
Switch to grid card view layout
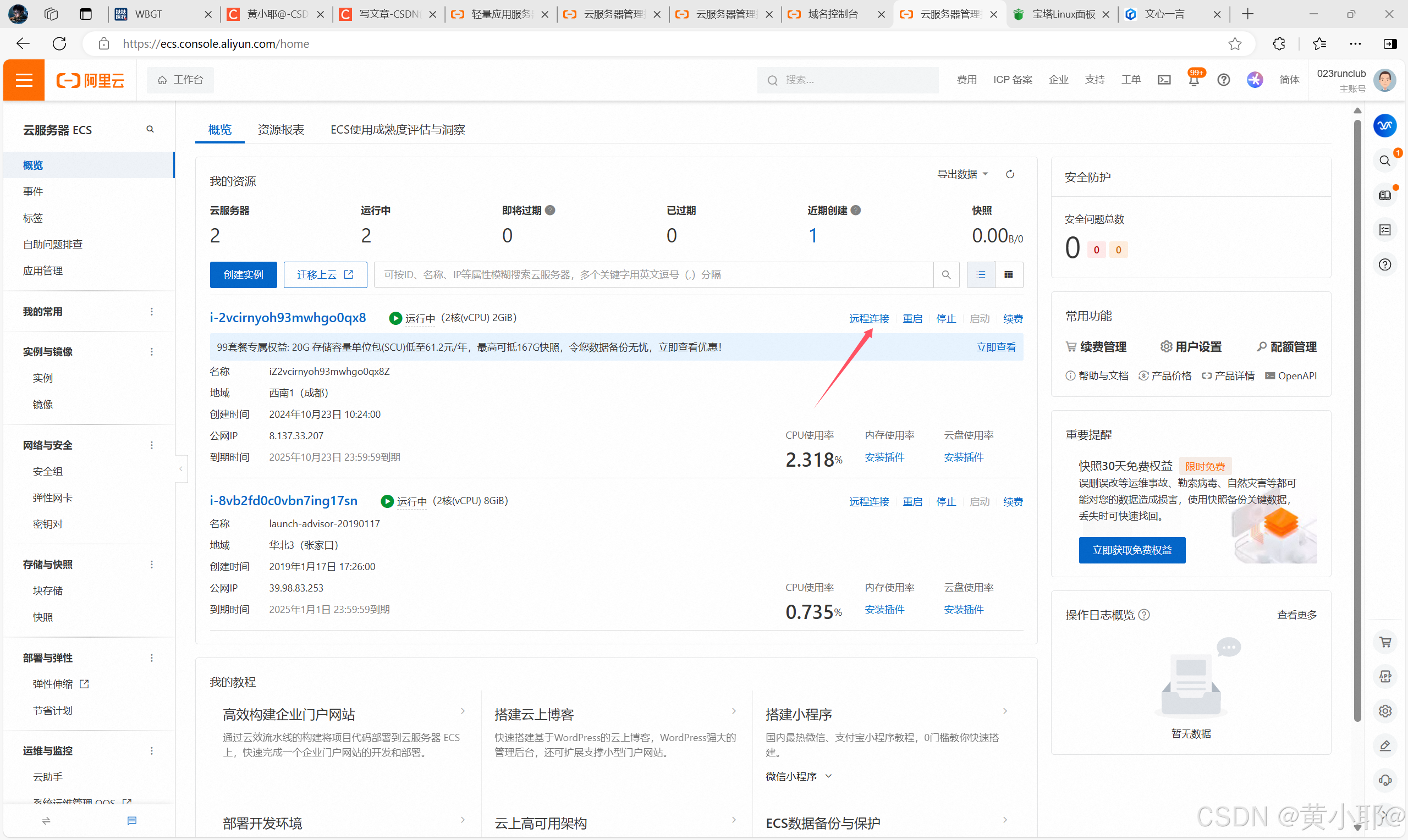[1008, 274]
